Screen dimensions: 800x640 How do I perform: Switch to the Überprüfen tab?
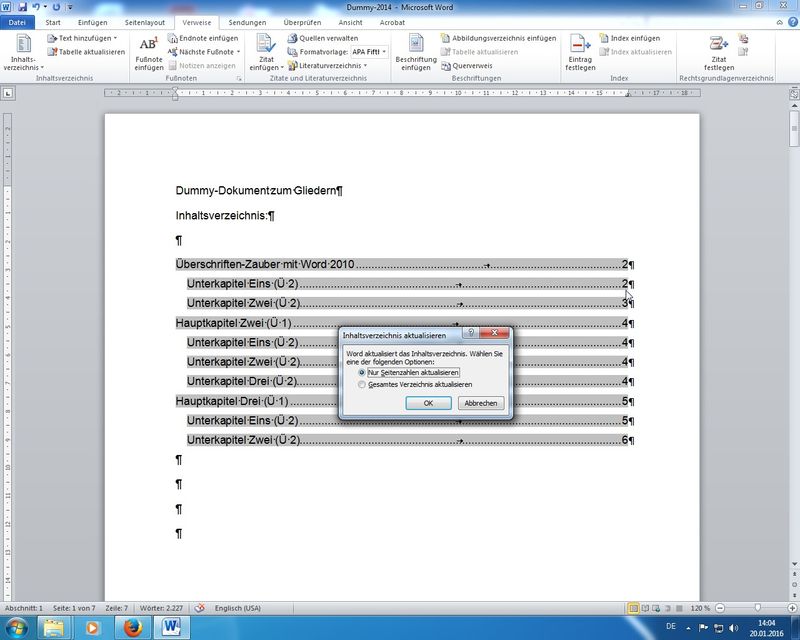tap(302, 22)
